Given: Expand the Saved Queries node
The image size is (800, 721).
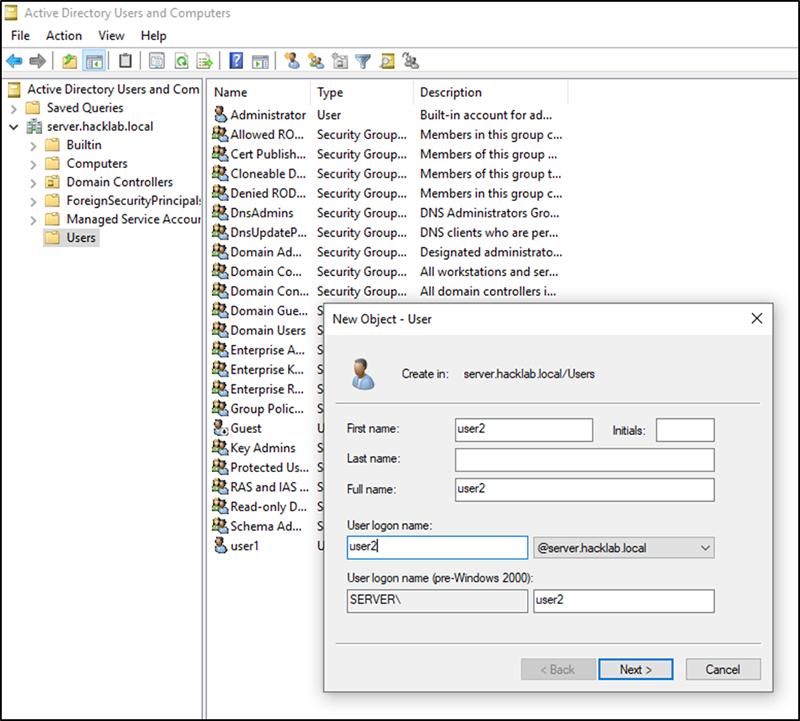Looking at the screenshot, I should [x=14, y=108].
